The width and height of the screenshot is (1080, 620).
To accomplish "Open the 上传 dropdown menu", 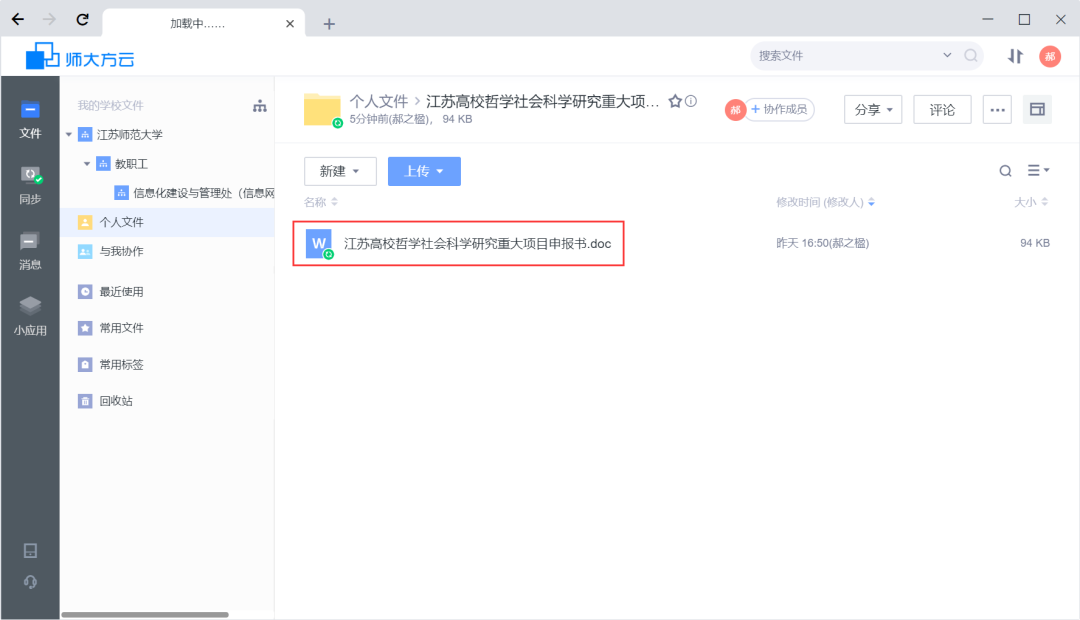I will (424, 171).
